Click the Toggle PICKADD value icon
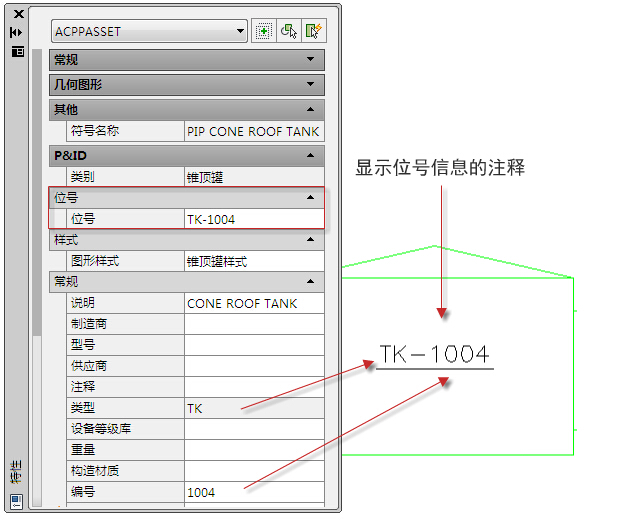627x520 pixels. click(x=264, y=31)
